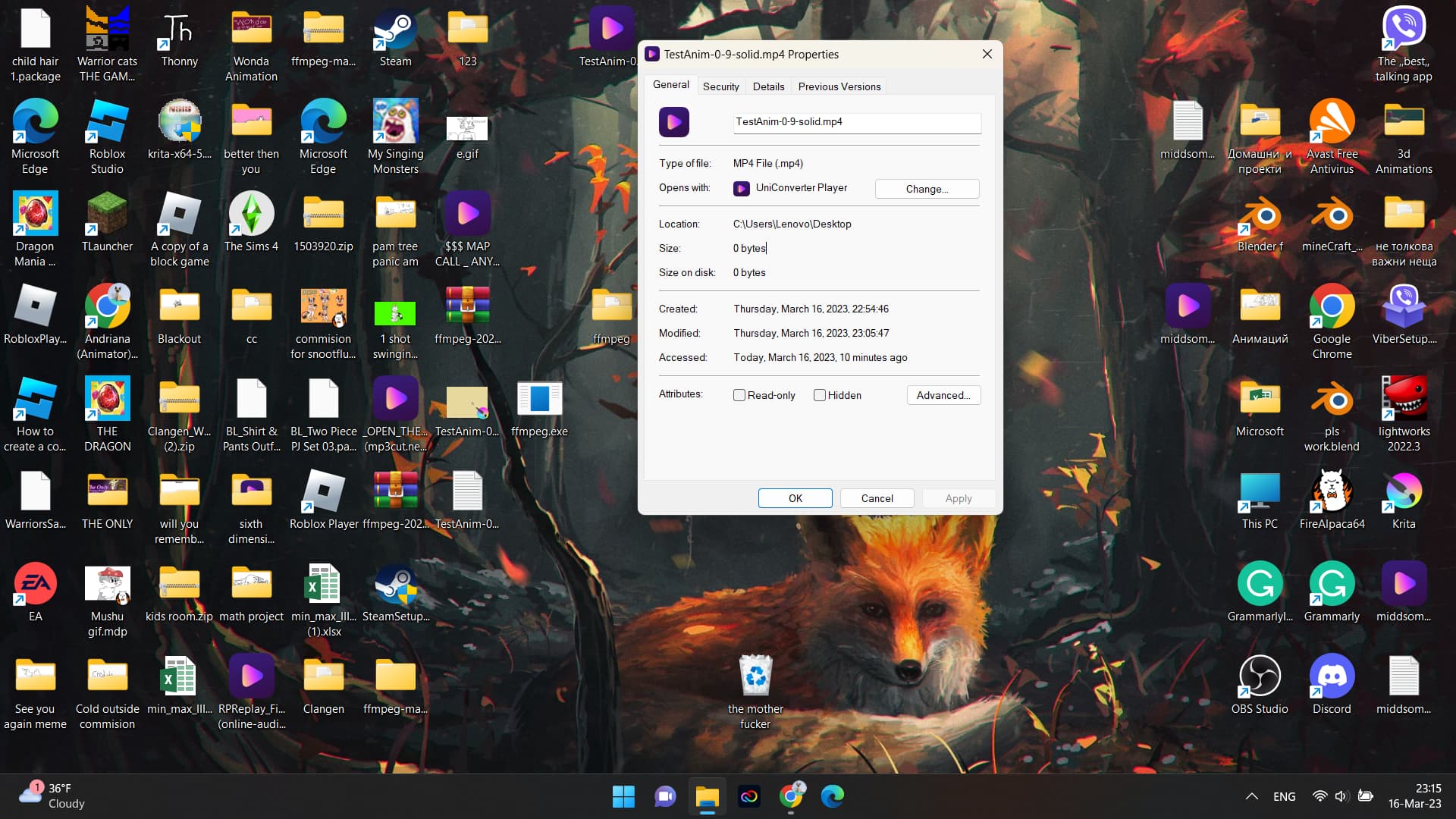Viewport: 1456px width, 819px height.
Task: Open the weather widget on taskbar
Action: coord(53,796)
